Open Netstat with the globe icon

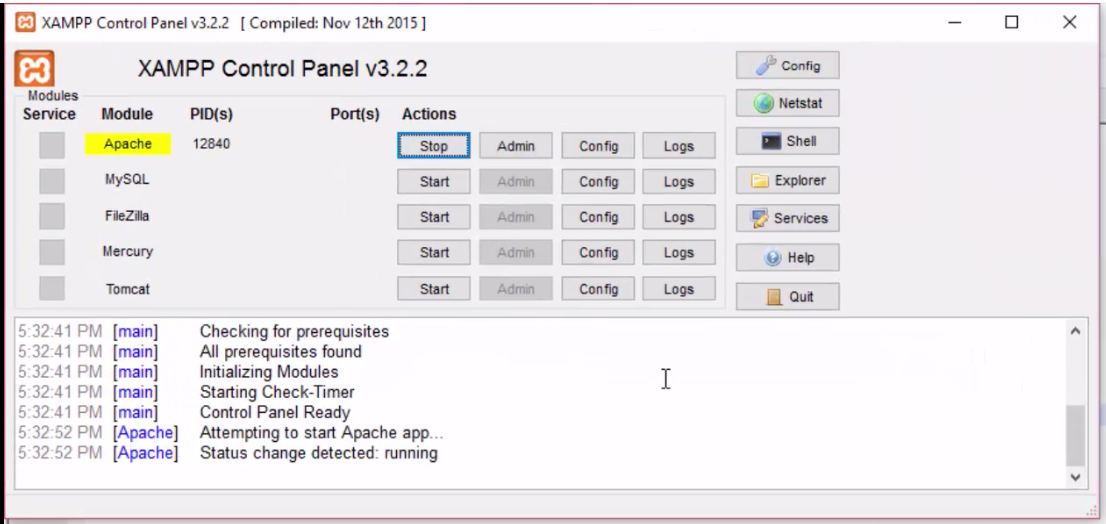(x=787, y=103)
